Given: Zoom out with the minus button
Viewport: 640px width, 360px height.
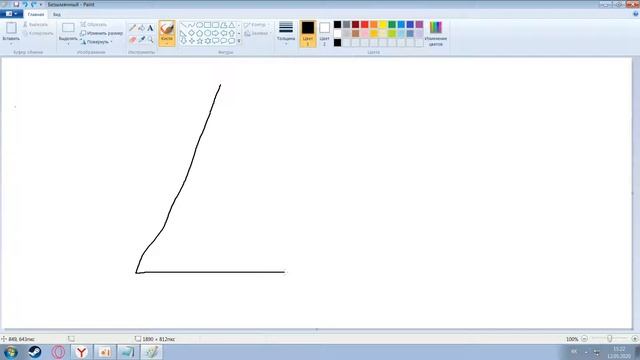Looking at the screenshot, I should (x=584, y=339).
